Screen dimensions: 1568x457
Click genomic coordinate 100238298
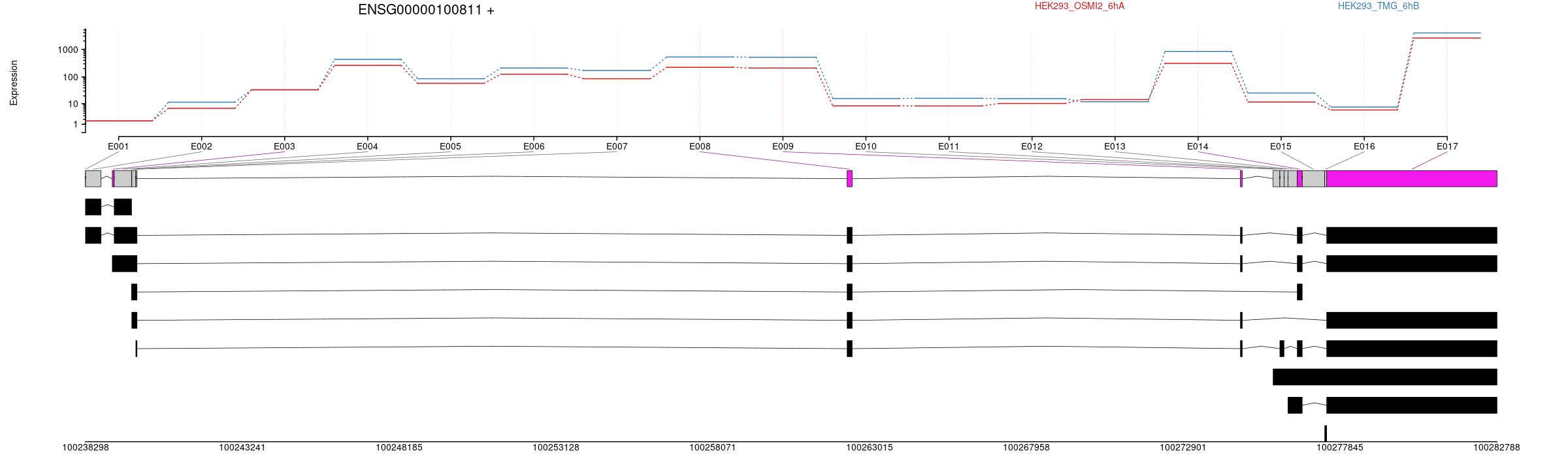point(86,448)
